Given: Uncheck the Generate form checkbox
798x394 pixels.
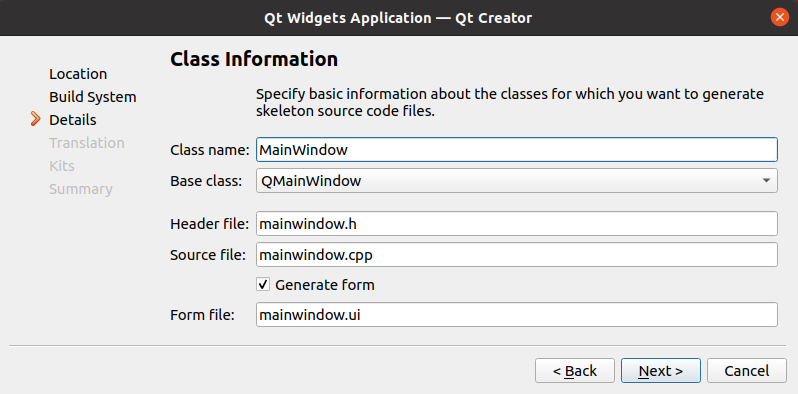Looking at the screenshot, I should coord(263,285).
